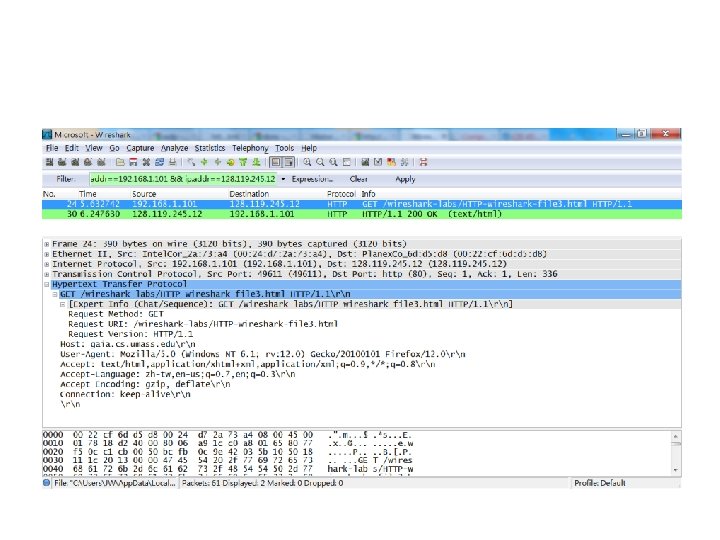Edit coloring rules icon
Screen dimensions: 720x540
[x=391, y=162]
